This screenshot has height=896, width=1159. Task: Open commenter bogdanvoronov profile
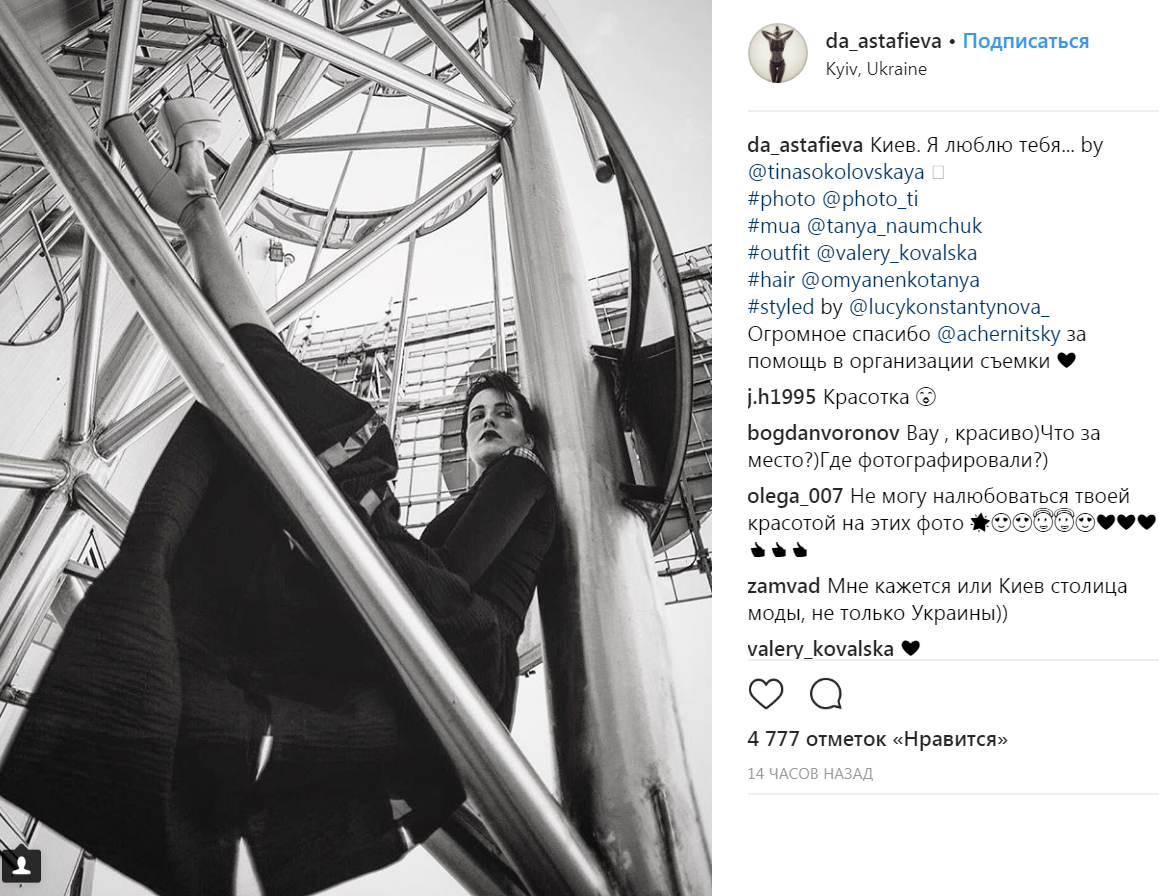coord(823,432)
